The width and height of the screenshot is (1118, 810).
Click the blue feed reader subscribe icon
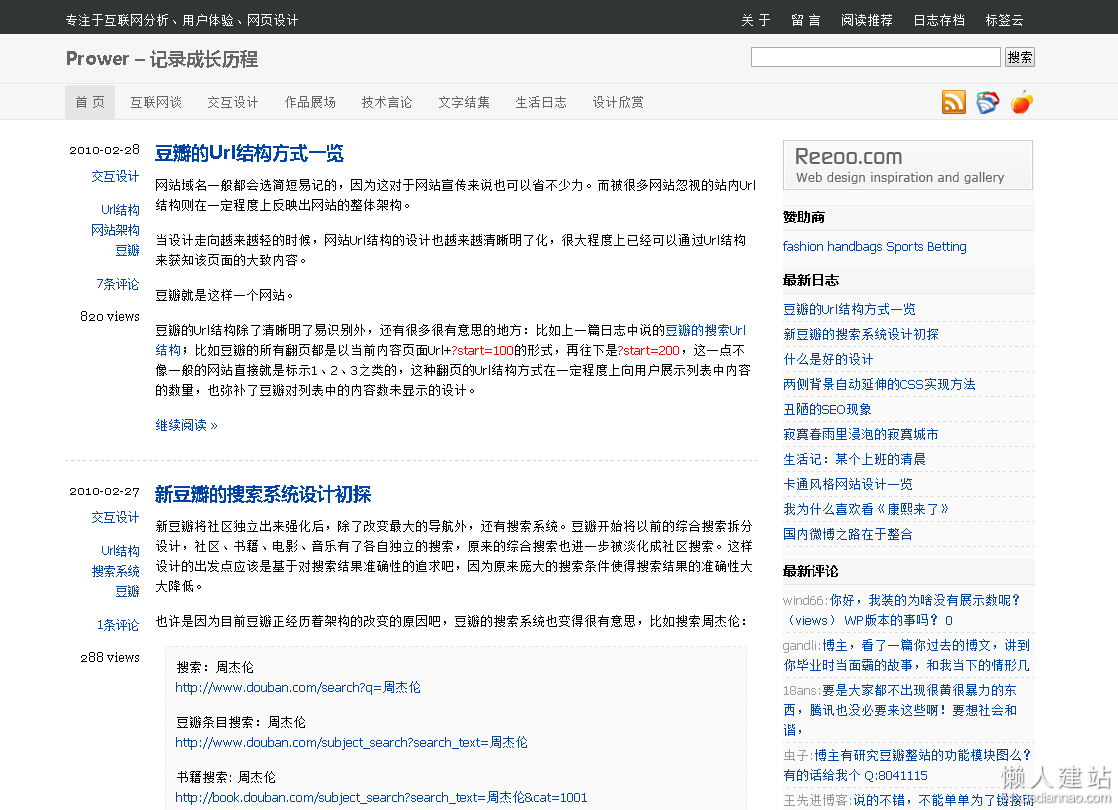[988, 103]
